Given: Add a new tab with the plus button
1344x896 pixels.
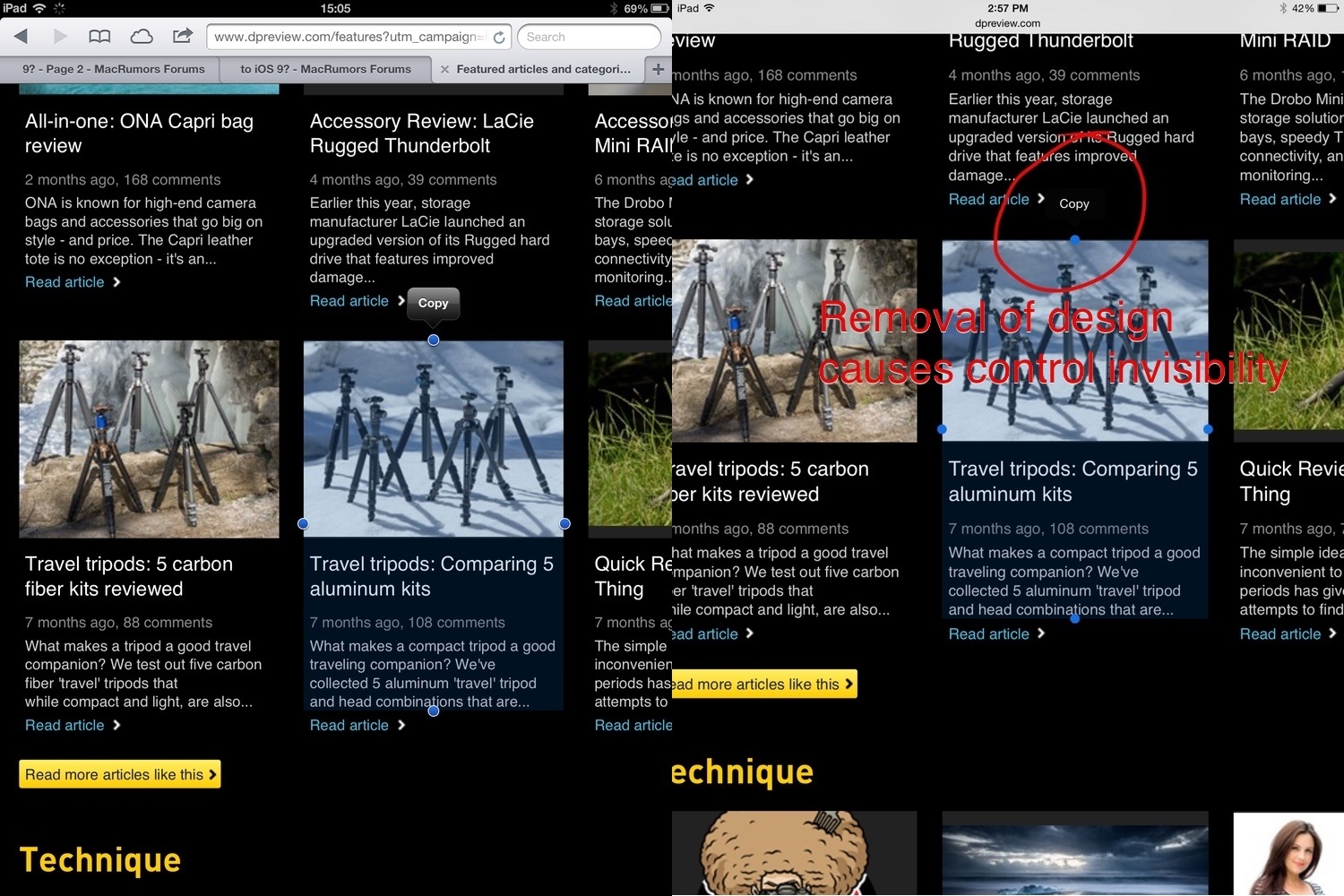Looking at the screenshot, I should pyautogui.click(x=658, y=69).
